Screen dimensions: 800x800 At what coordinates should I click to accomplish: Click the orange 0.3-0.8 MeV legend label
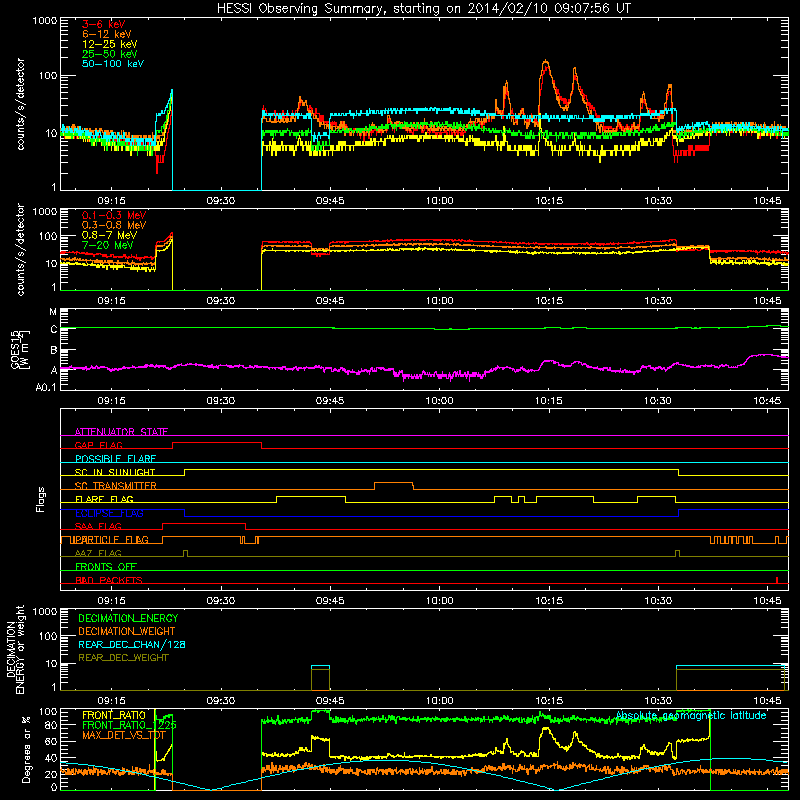pyautogui.click(x=114, y=225)
